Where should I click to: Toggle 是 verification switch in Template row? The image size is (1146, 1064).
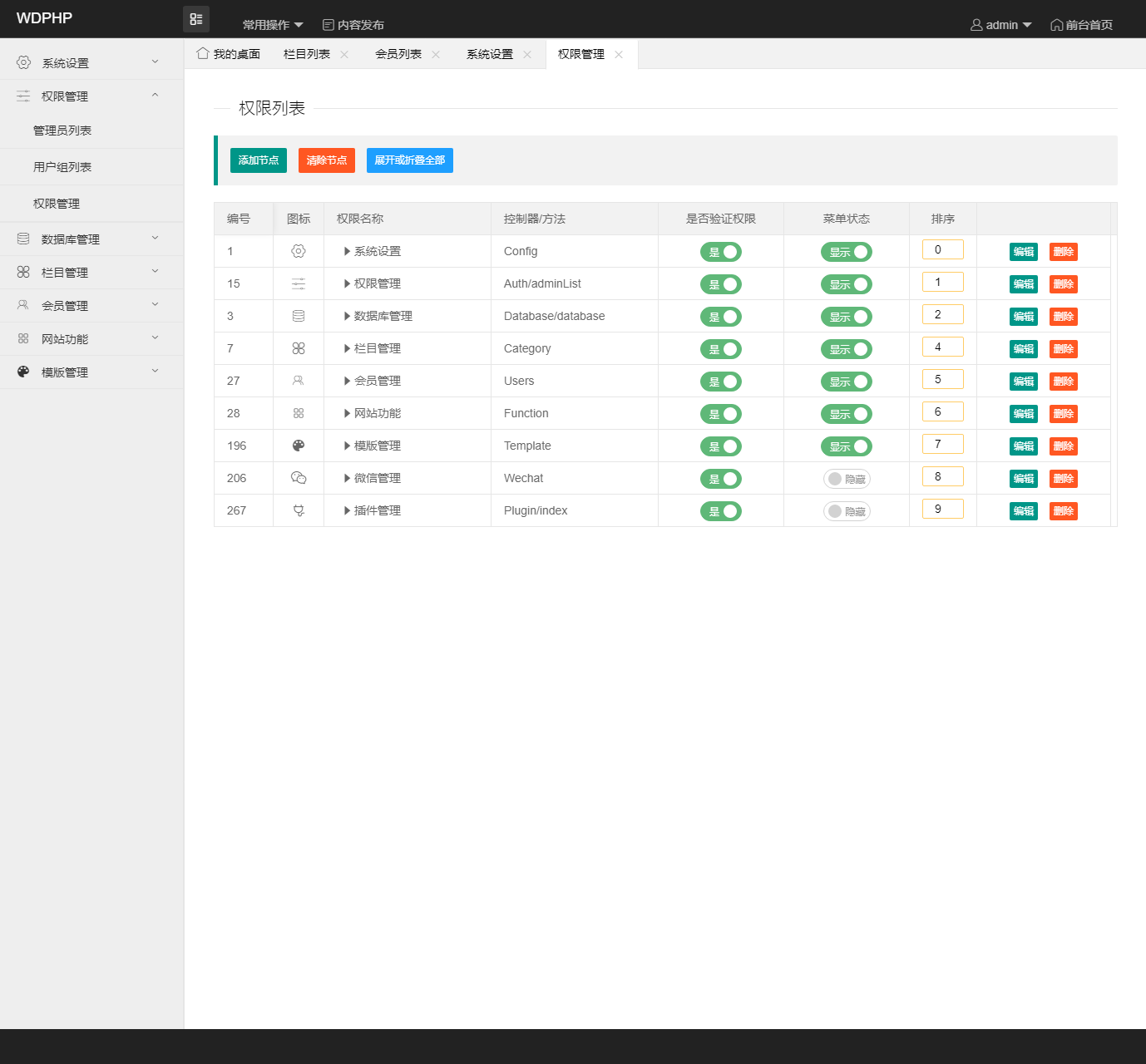[x=721, y=446]
